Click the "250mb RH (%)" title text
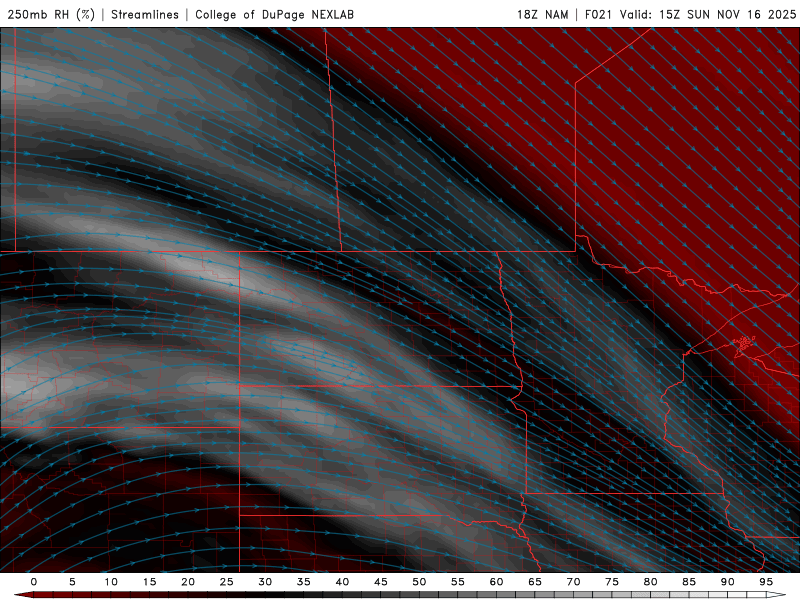Viewport: 800px width, 600px height. tap(51, 14)
